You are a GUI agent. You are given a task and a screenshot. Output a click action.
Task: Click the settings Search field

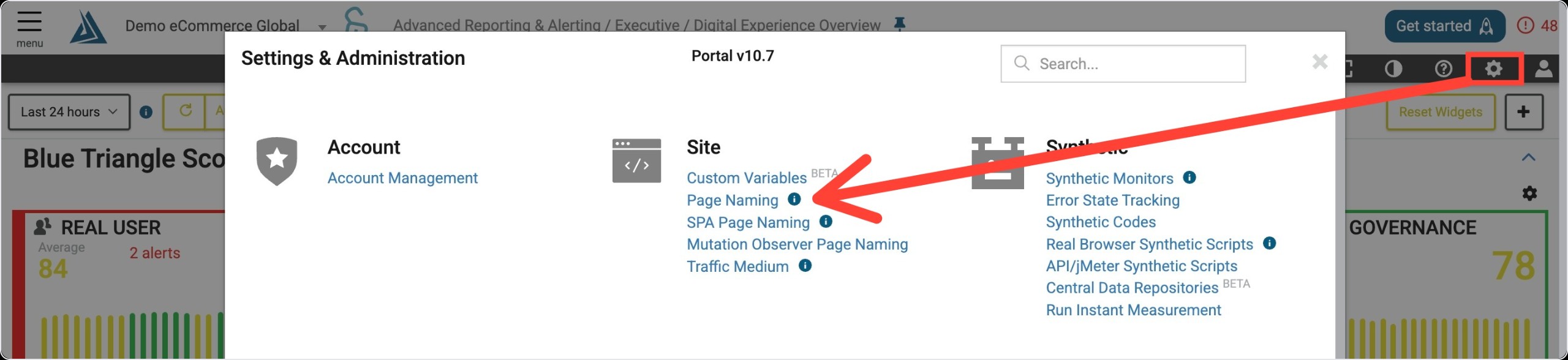tap(1123, 64)
